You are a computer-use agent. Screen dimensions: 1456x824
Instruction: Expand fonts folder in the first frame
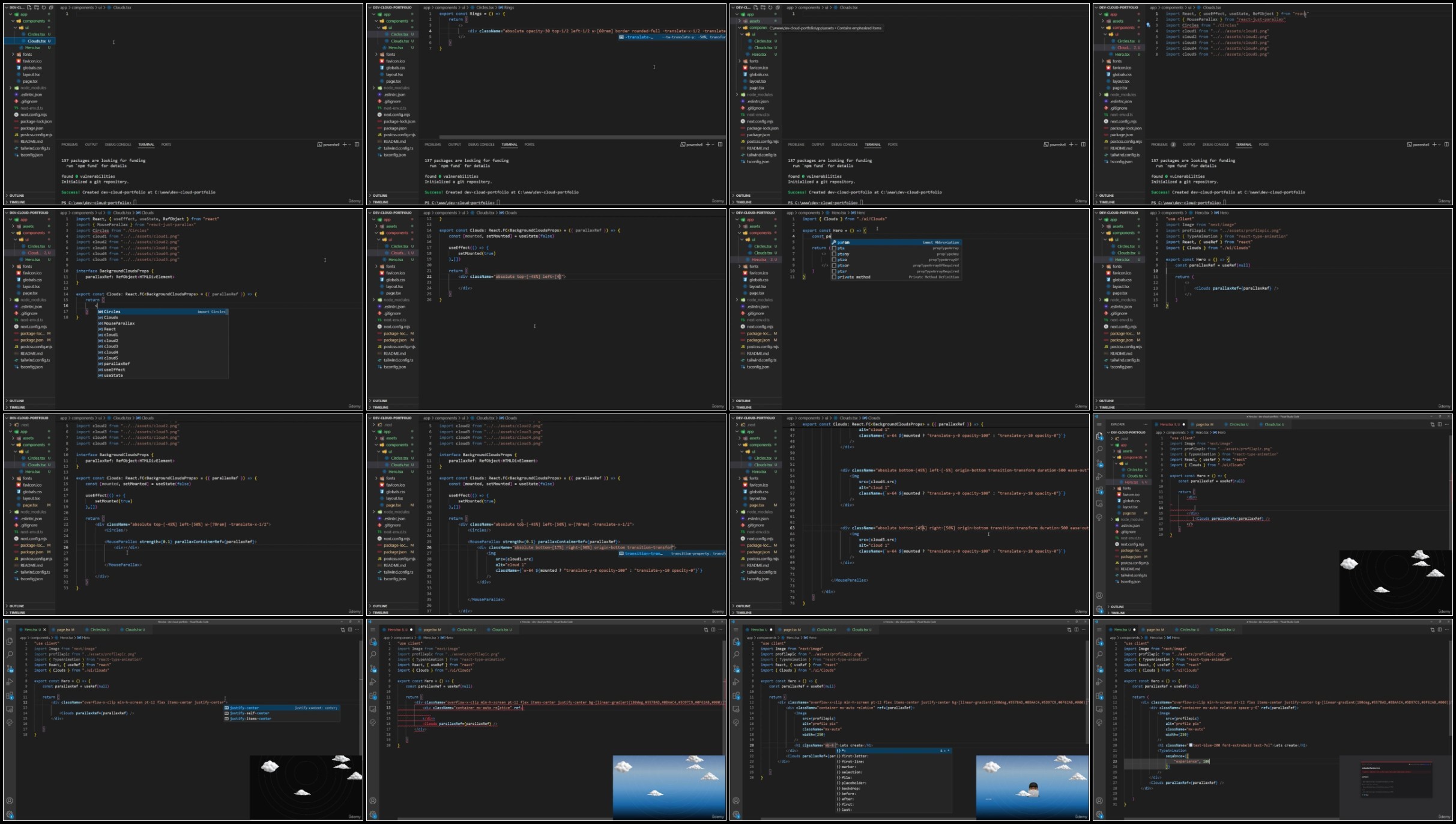(13, 54)
